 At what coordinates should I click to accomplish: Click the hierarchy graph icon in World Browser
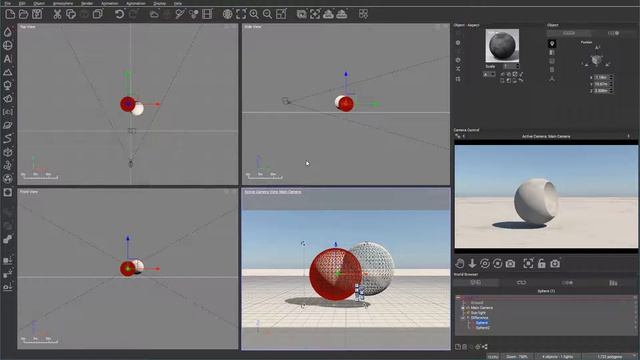[485, 347]
